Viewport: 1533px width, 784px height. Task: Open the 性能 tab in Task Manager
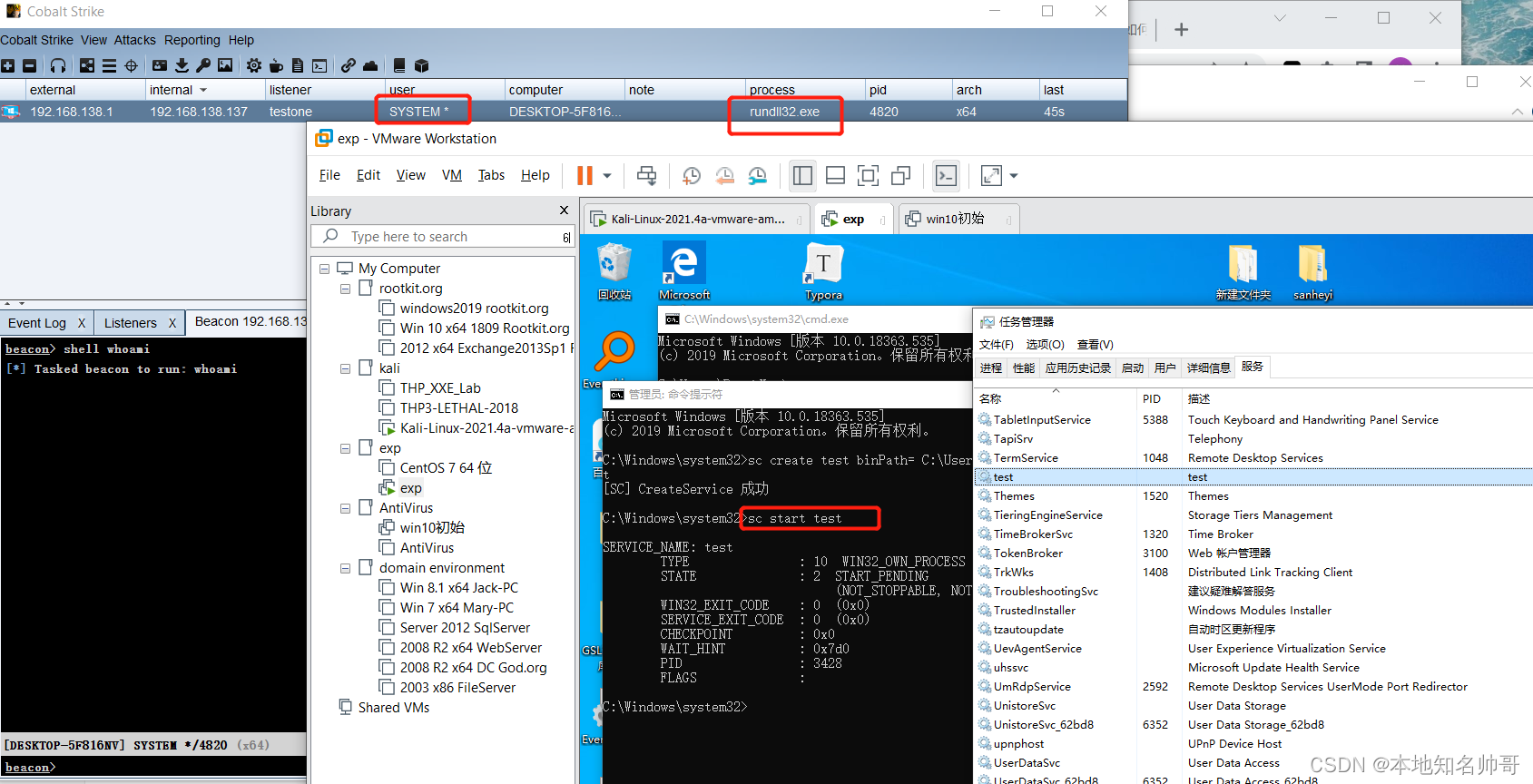pyautogui.click(x=1024, y=367)
